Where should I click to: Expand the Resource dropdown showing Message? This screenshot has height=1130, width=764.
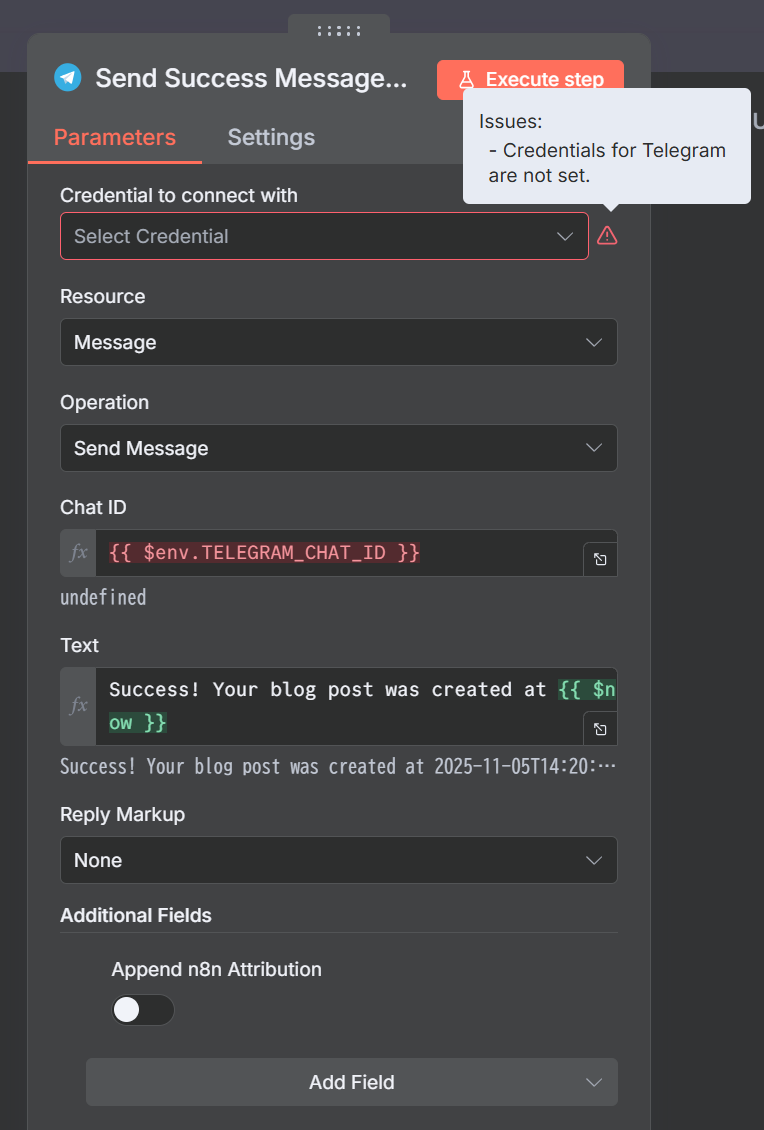tap(338, 342)
